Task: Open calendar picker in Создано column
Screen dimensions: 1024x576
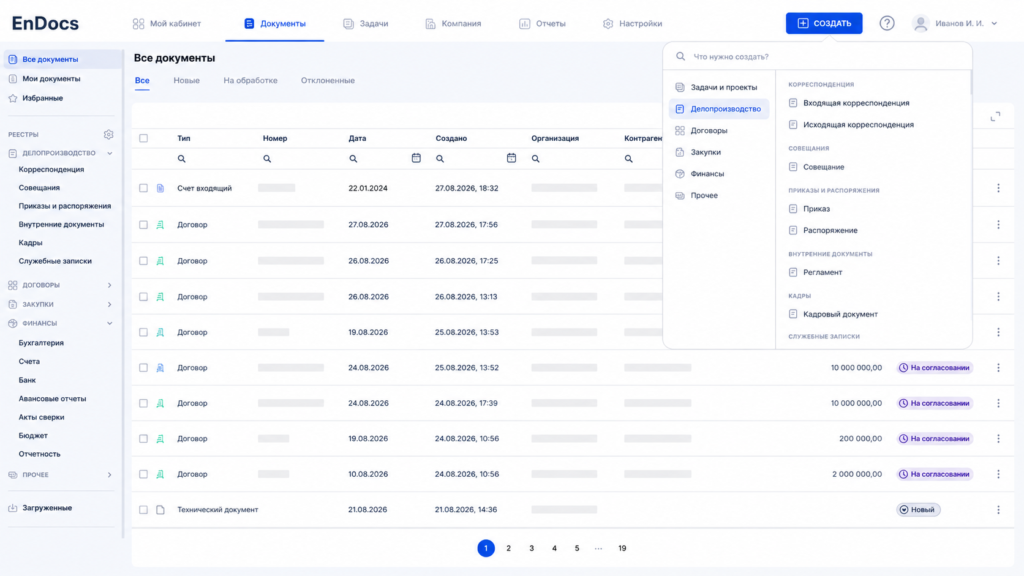Action: pyautogui.click(x=511, y=158)
